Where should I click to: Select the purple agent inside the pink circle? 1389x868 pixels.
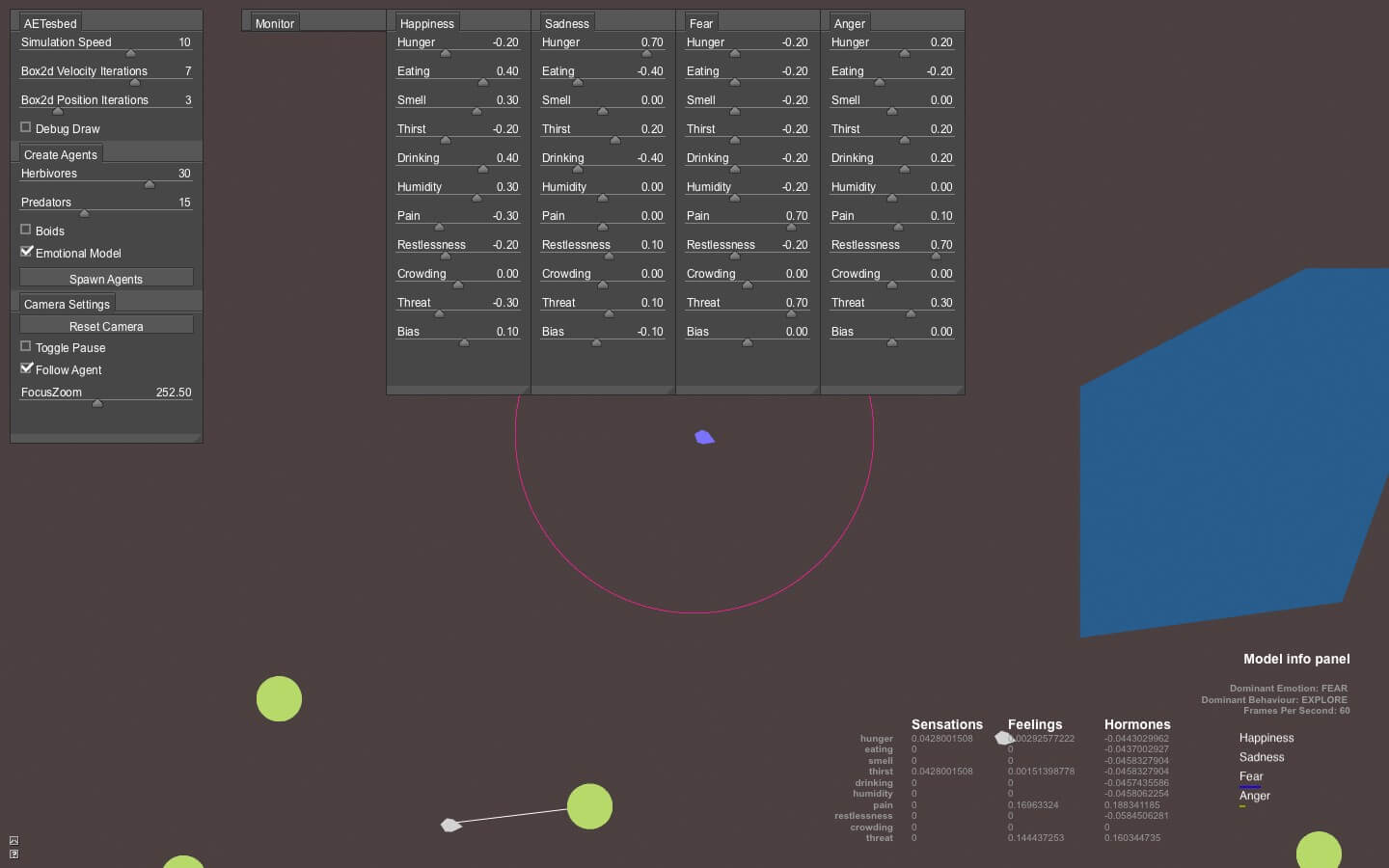pos(704,438)
